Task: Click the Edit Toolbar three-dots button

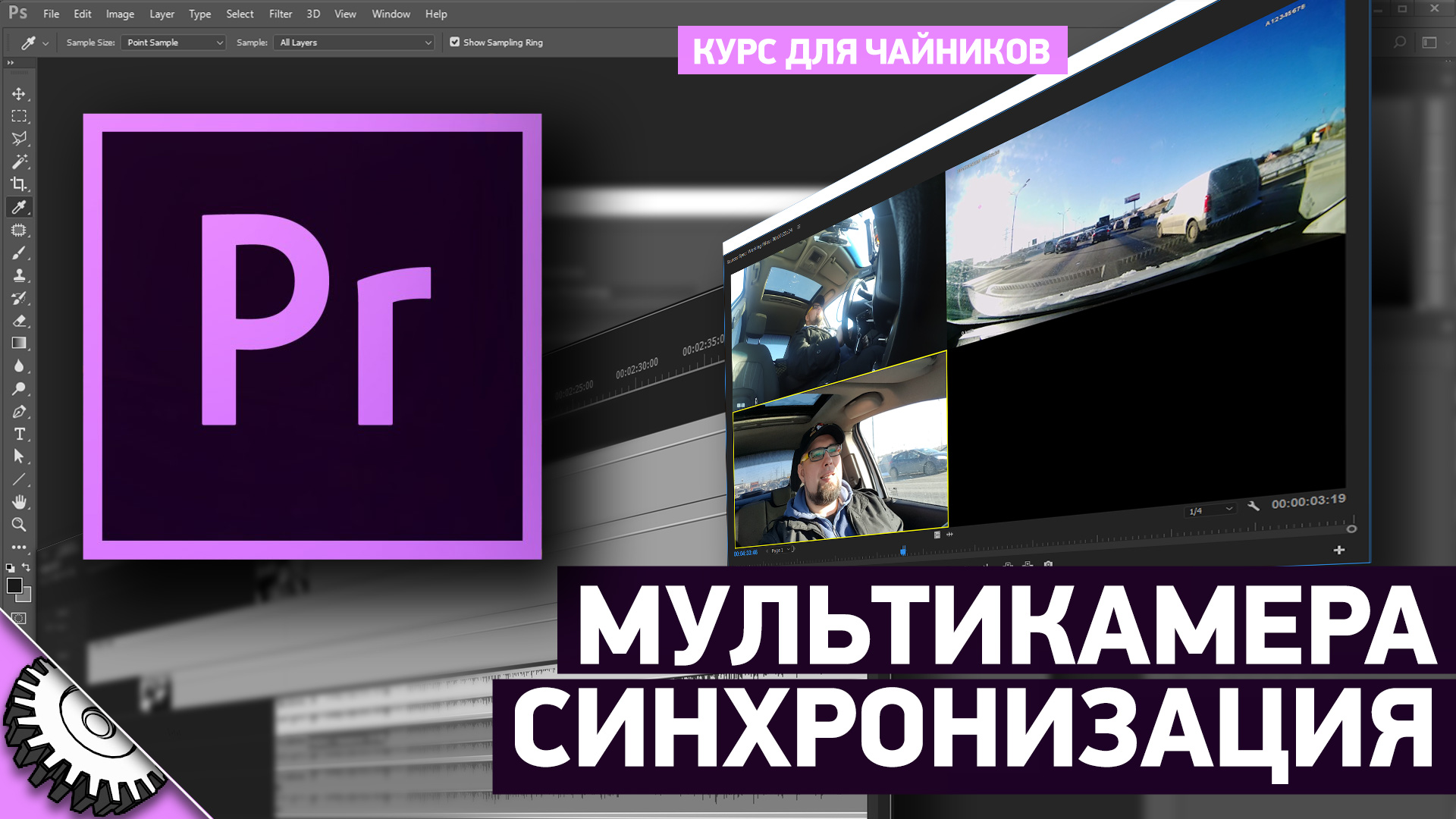Action: click(x=19, y=548)
